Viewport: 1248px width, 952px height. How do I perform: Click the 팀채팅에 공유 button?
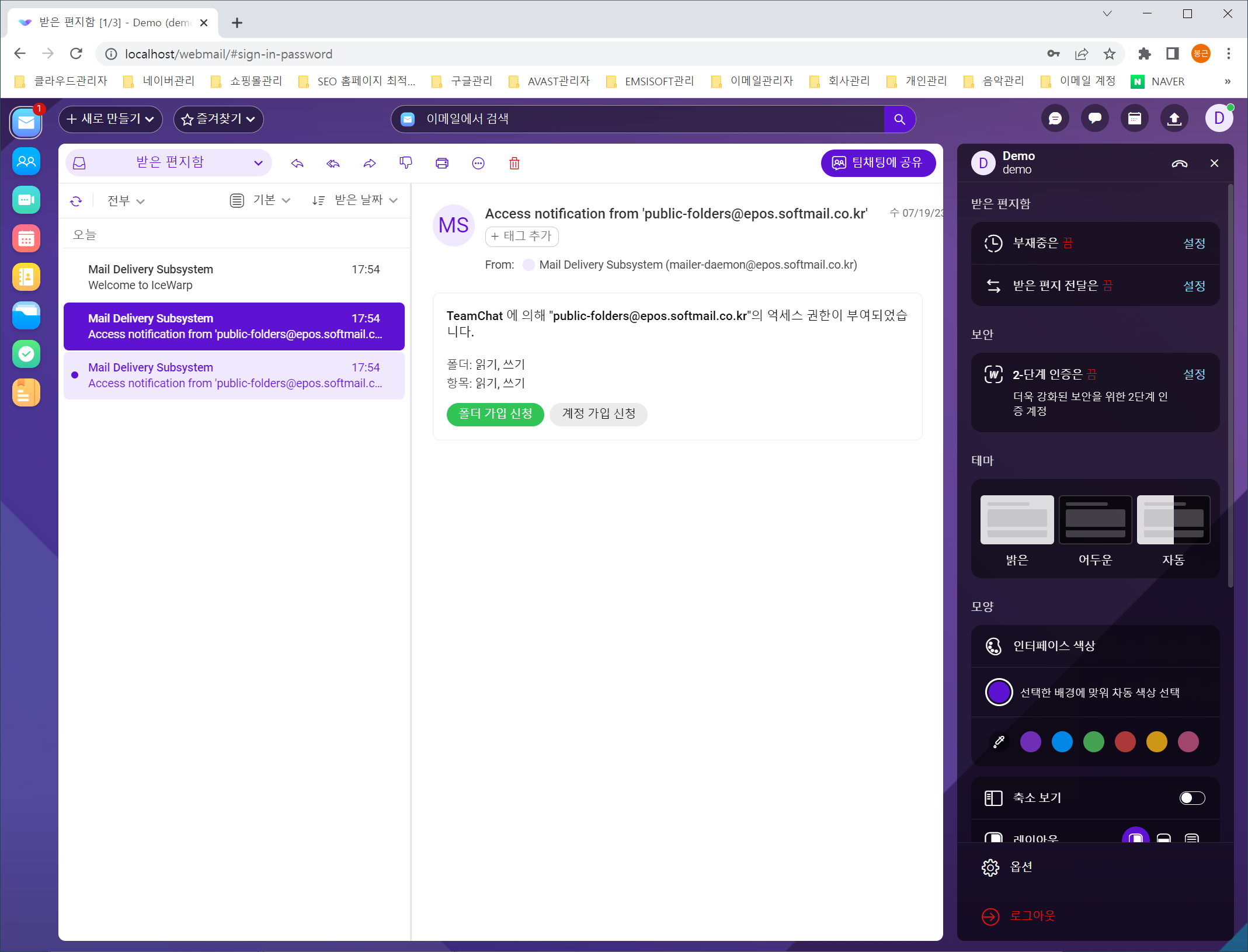coord(878,163)
